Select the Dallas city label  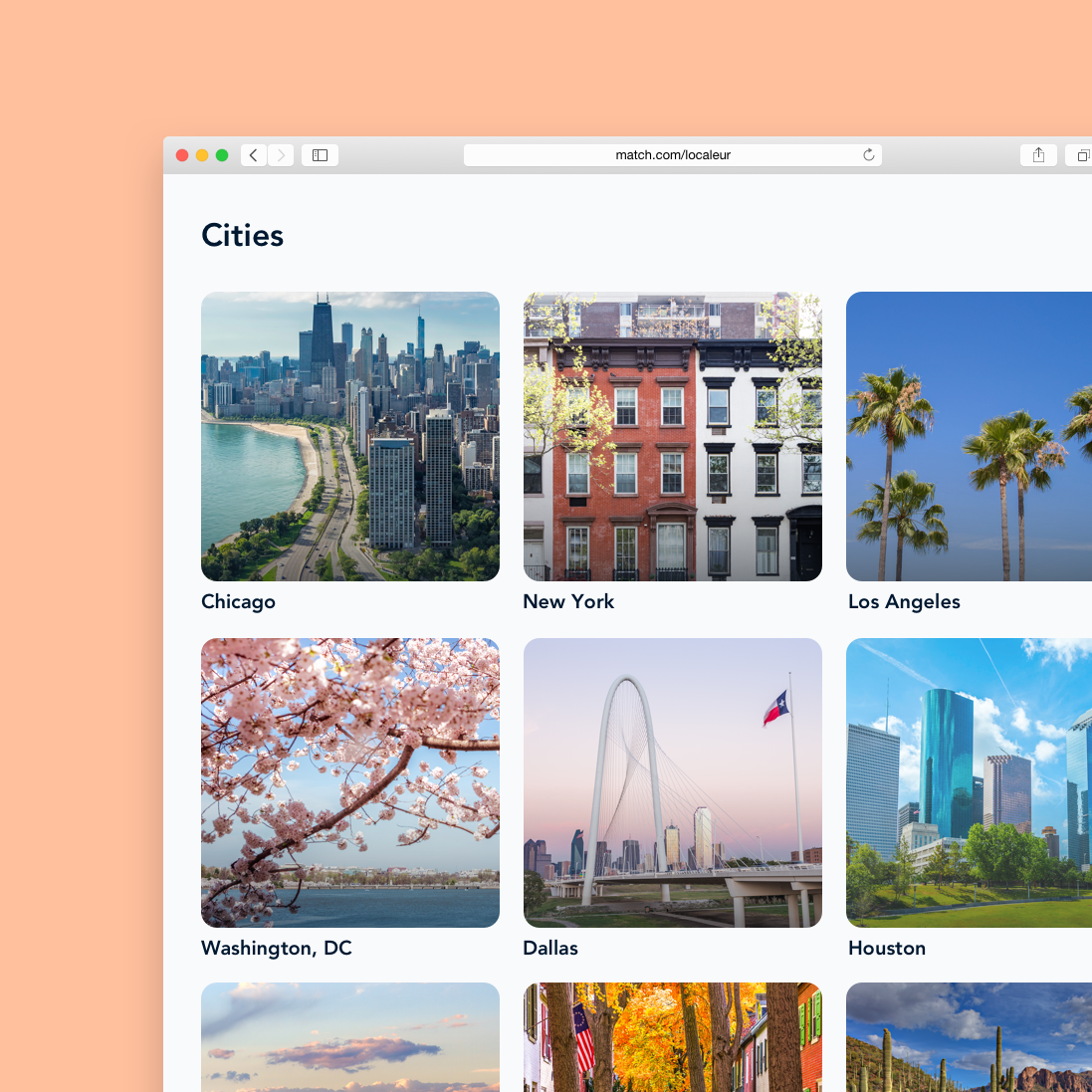click(550, 948)
